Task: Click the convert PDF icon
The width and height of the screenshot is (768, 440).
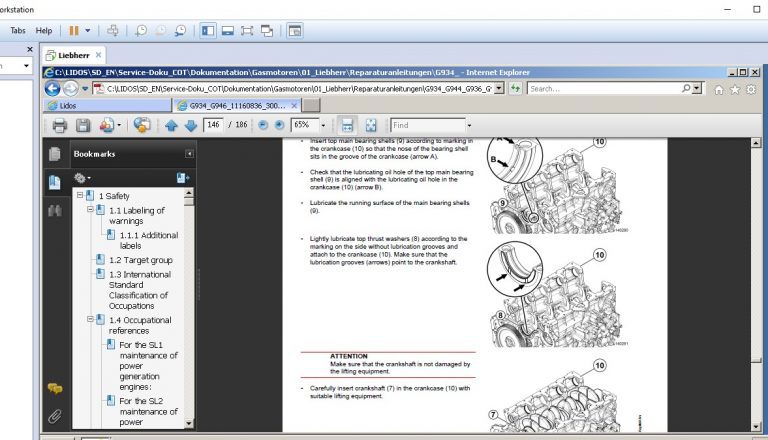Action: pyautogui.click(x=107, y=125)
